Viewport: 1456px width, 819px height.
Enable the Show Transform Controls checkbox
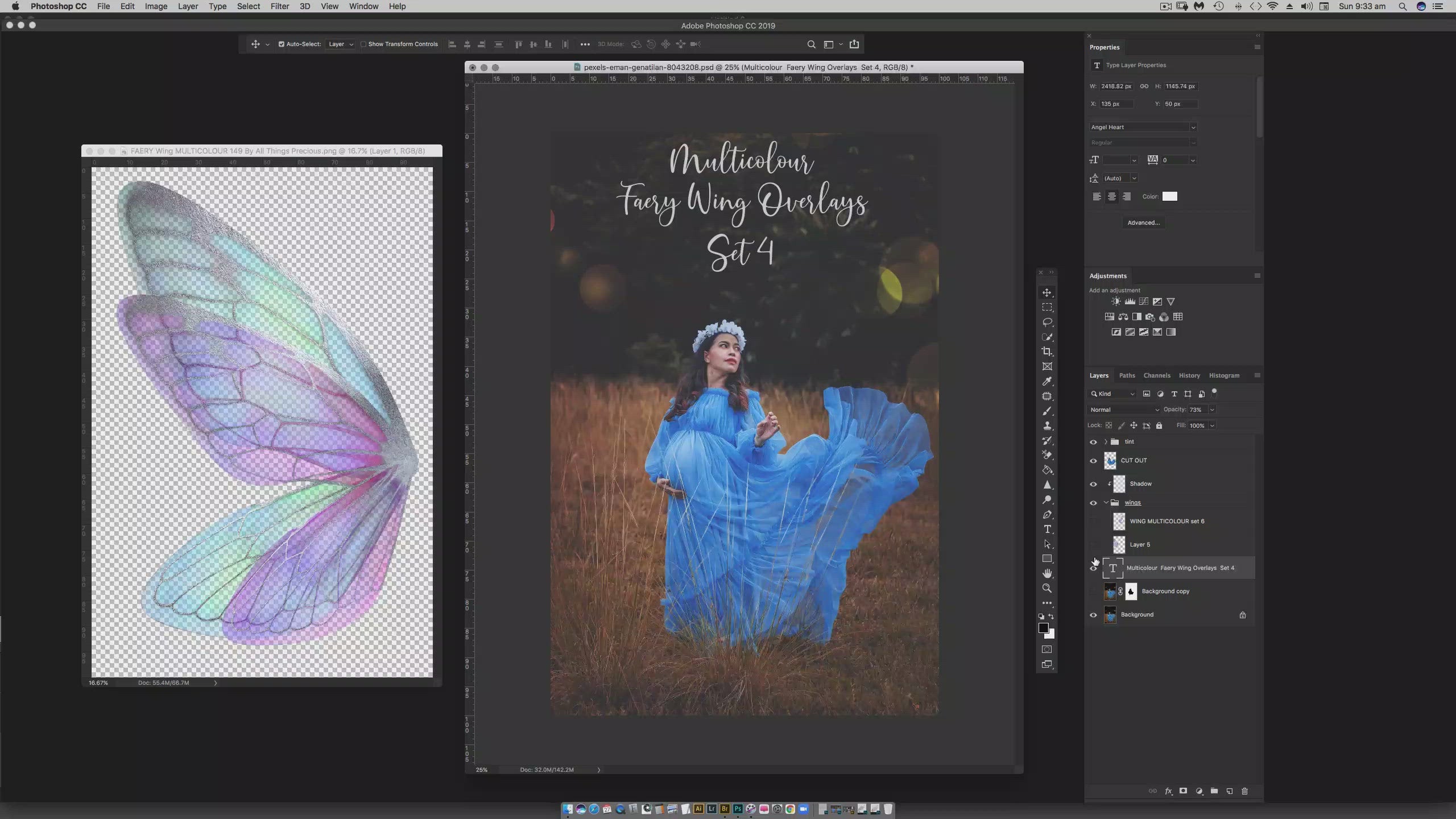365,44
